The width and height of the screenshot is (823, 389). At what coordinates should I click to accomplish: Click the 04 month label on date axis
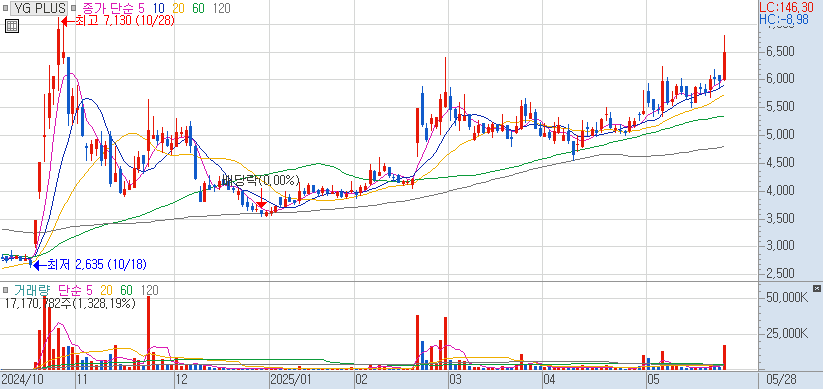549,380
